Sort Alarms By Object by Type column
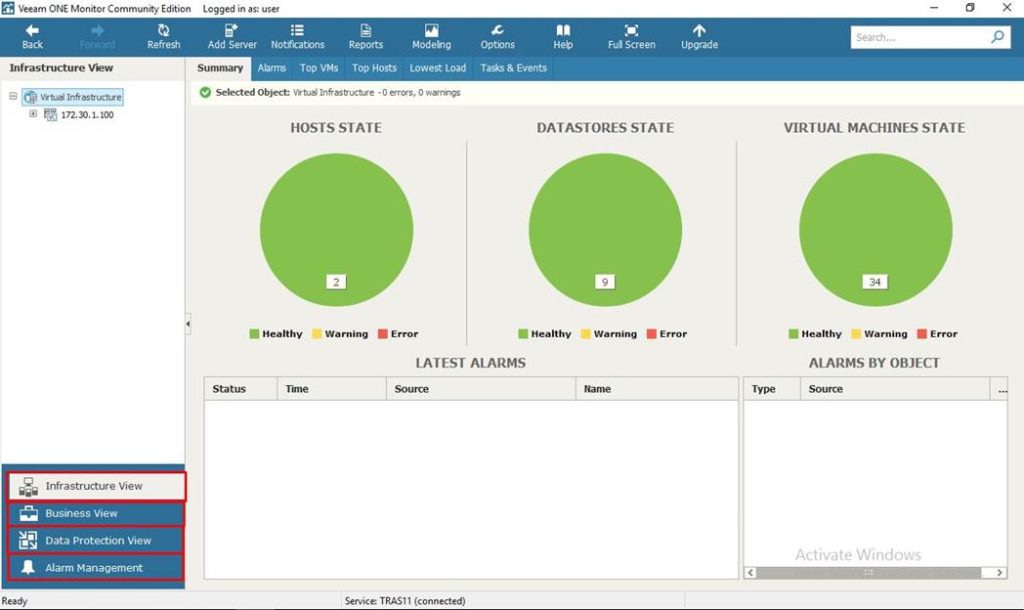This screenshot has height=610, width=1024. (x=772, y=389)
